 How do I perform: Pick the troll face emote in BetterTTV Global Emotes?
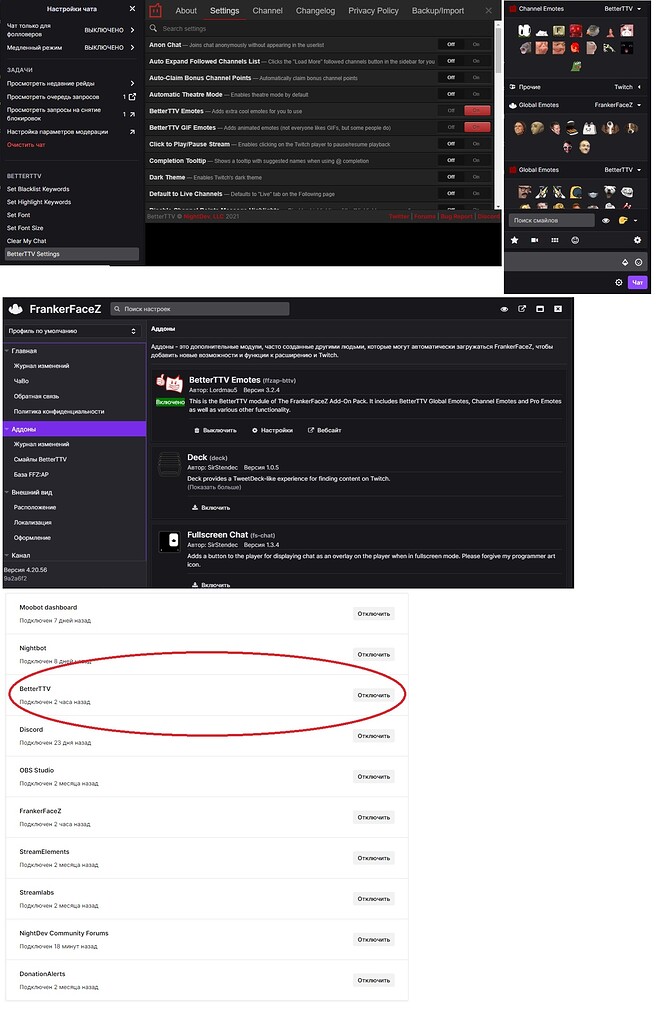(x=627, y=192)
